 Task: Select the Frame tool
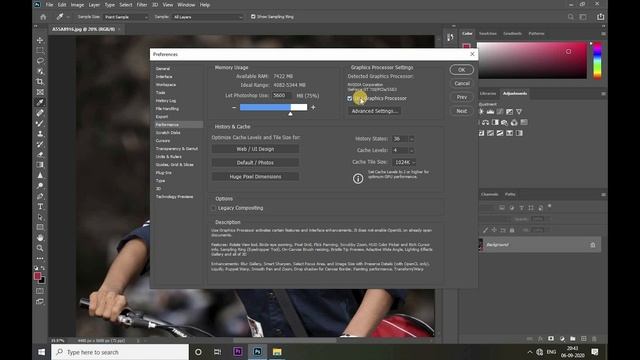click(40, 92)
